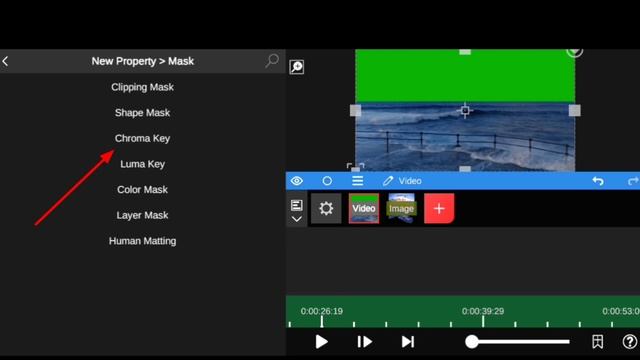This screenshot has height=360, width=640.
Task: Click the left-middle resize handle on preview
Action: pos(356,111)
